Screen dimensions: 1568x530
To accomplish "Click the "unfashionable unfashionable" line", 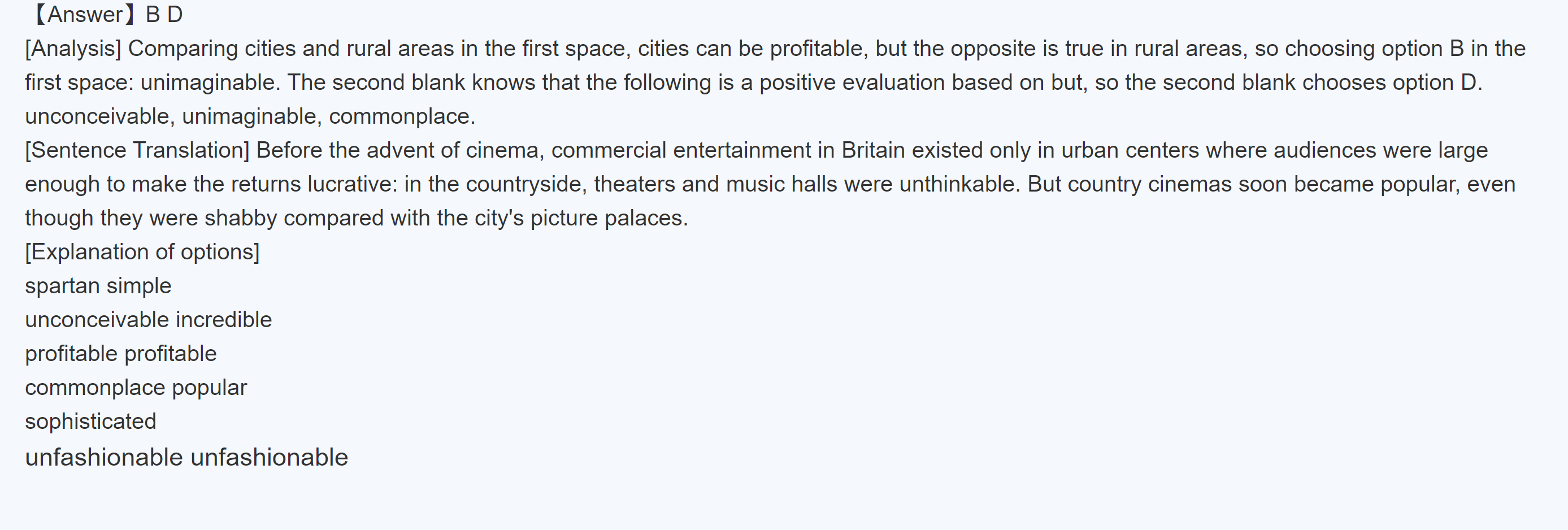I will tap(186, 458).
